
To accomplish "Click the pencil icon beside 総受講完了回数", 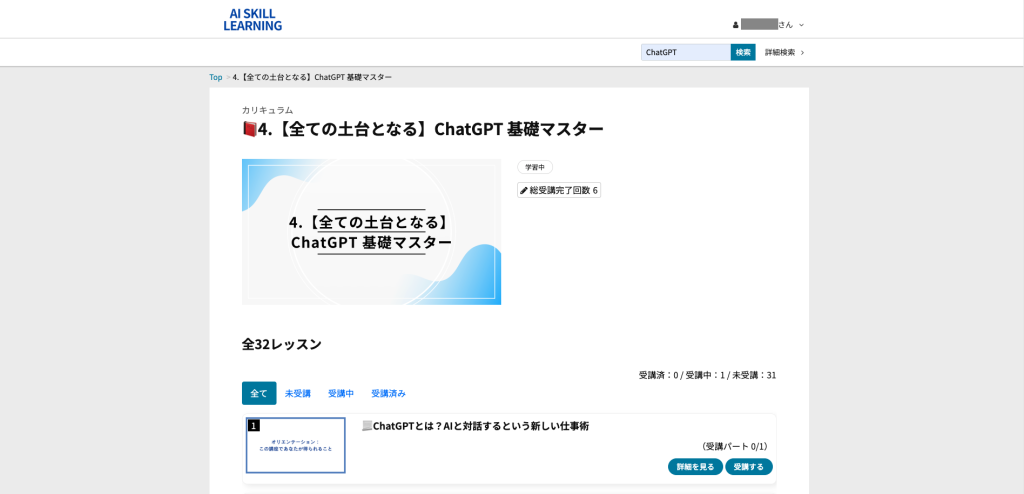I will 524,190.
